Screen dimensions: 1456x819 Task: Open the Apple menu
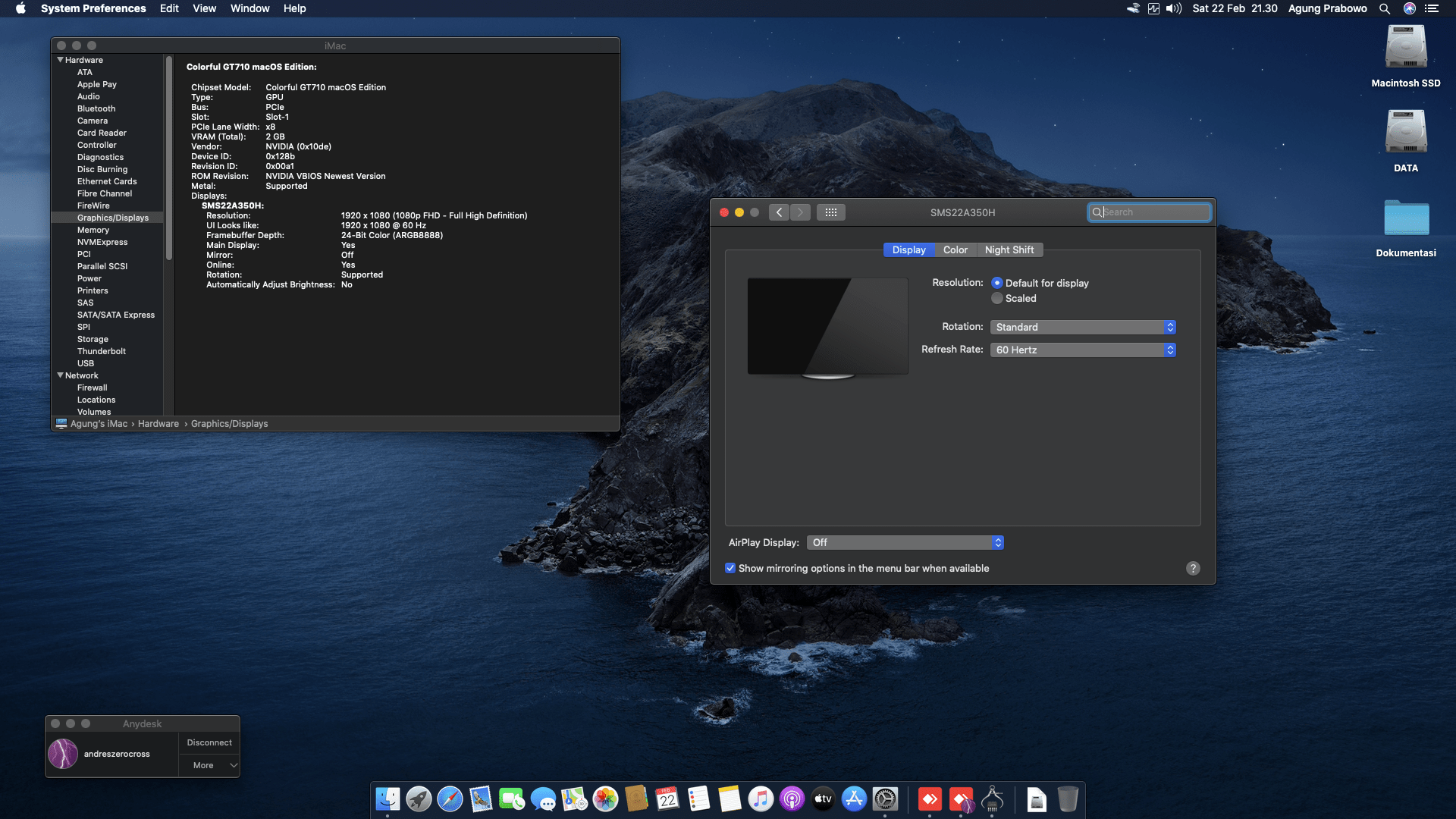pos(20,8)
